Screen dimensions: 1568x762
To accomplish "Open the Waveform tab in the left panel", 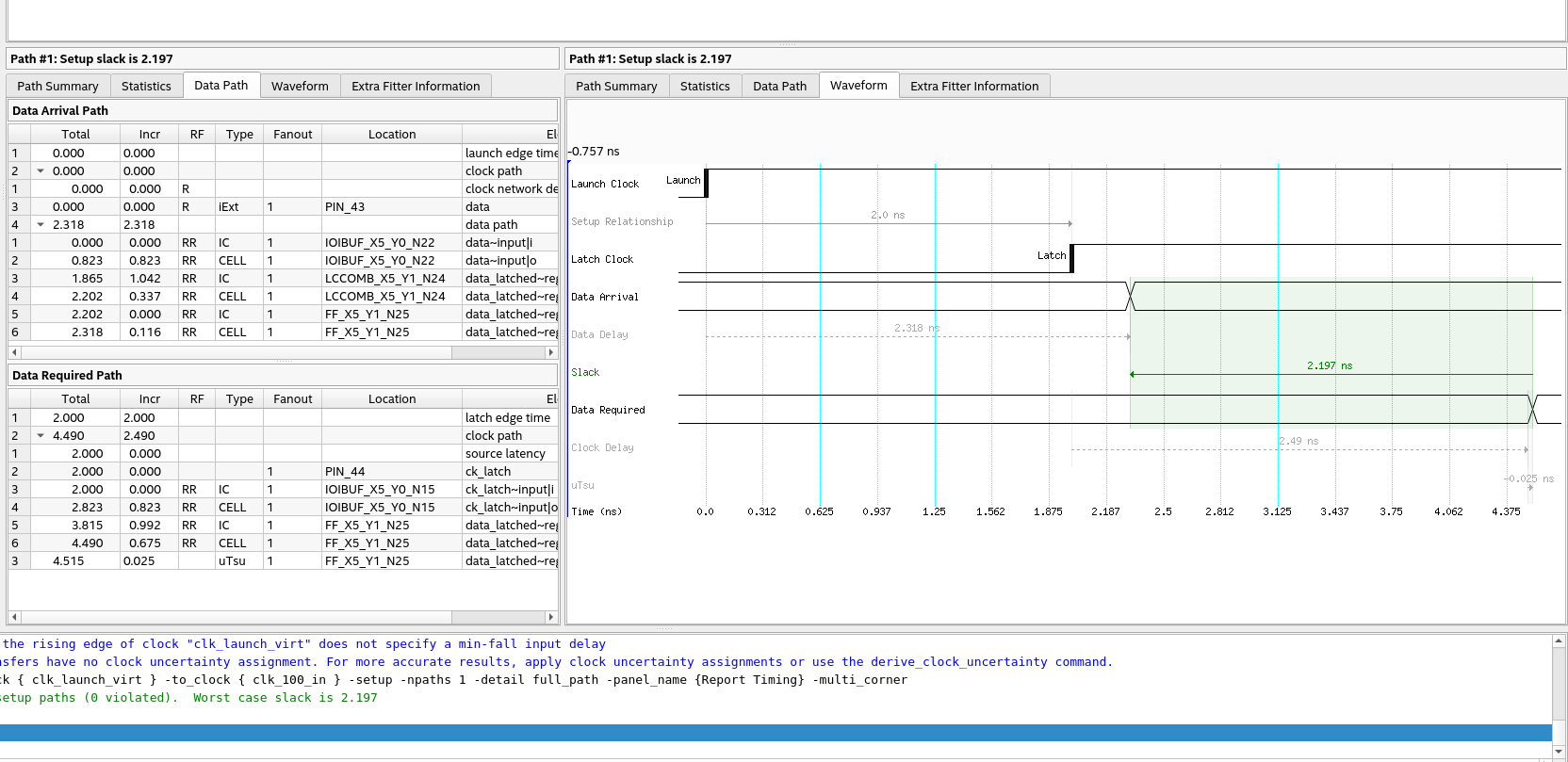I will pyautogui.click(x=300, y=86).
